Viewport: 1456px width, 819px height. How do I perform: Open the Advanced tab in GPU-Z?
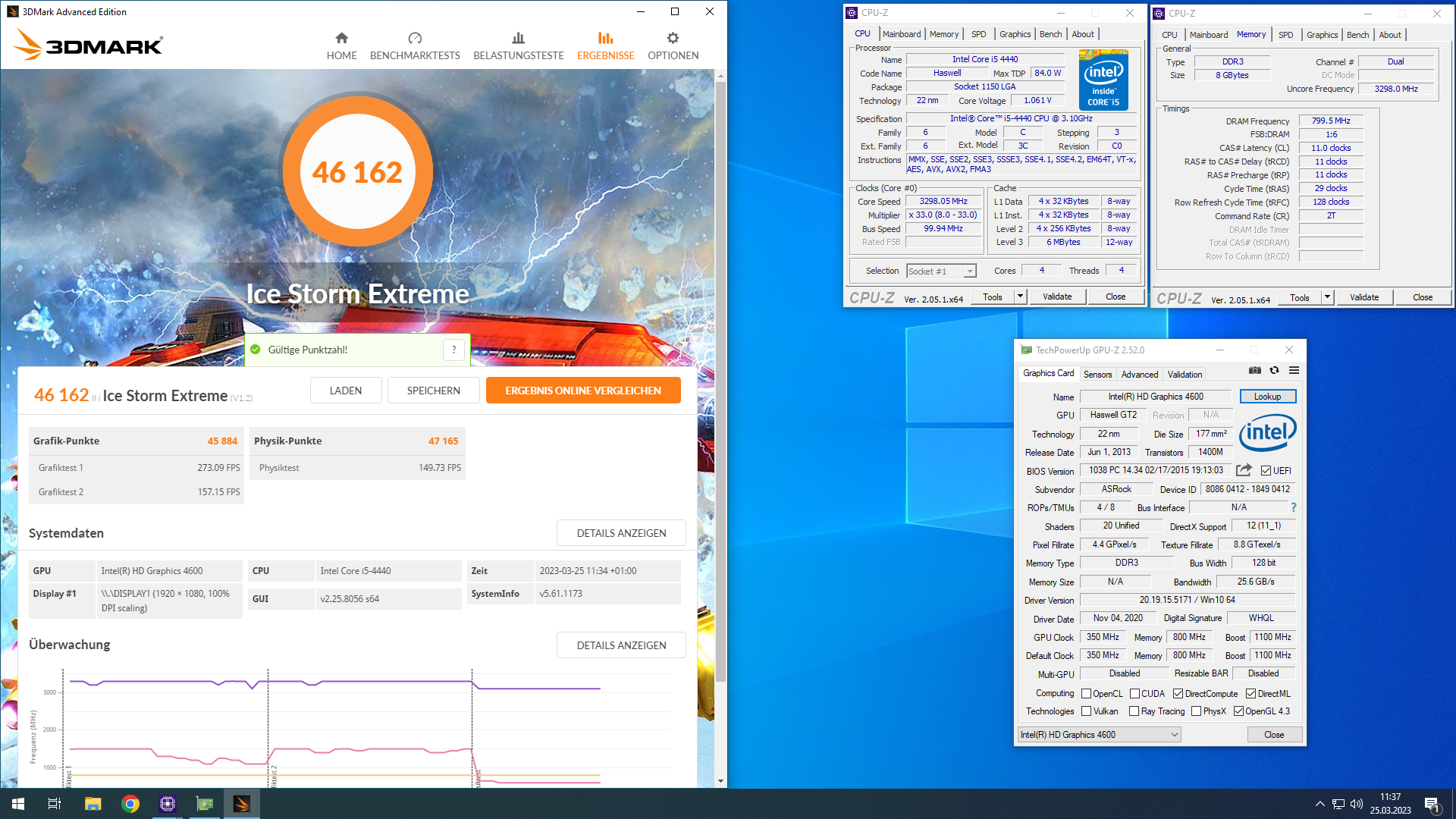pyautogui.click(x=1140, y=375)
